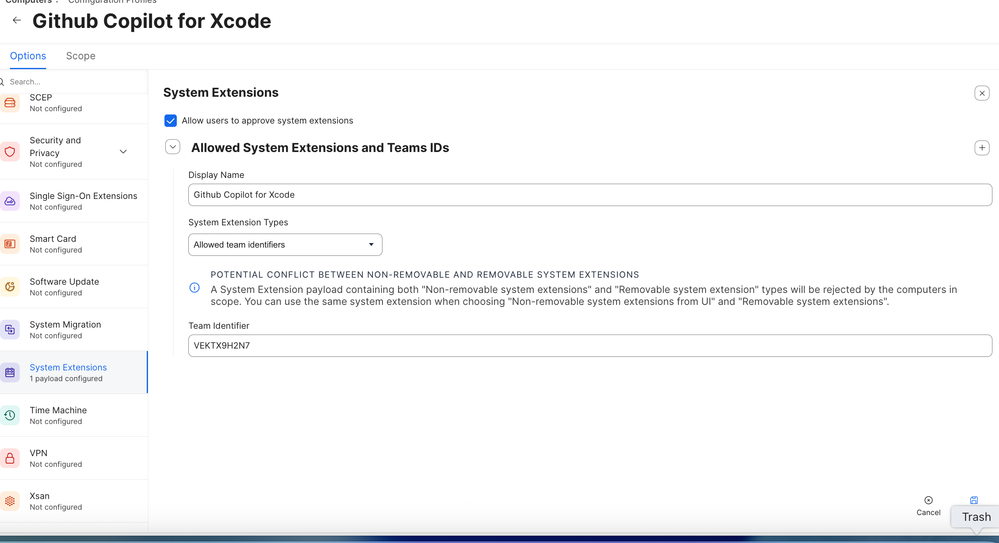Open the Time Machine payload

point(73,415)
